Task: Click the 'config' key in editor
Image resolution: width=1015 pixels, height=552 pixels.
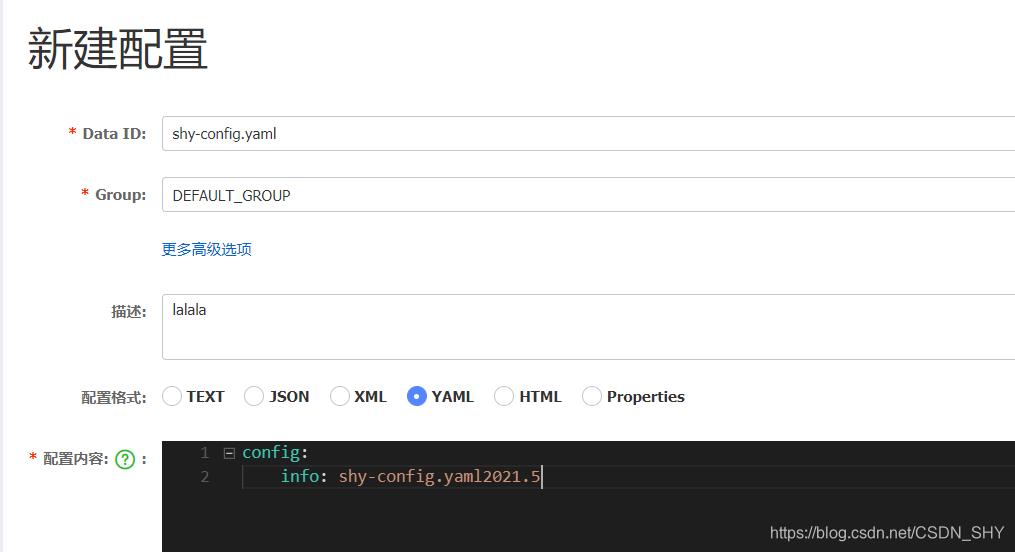Action: pos(271,452)
